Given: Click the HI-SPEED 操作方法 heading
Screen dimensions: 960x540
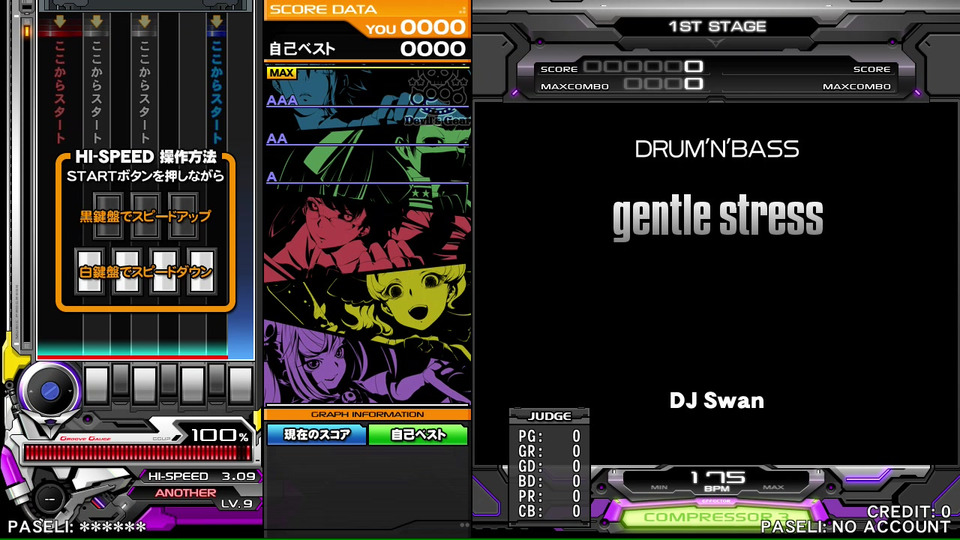Looking at the screenshot, I should coord(146,157).
